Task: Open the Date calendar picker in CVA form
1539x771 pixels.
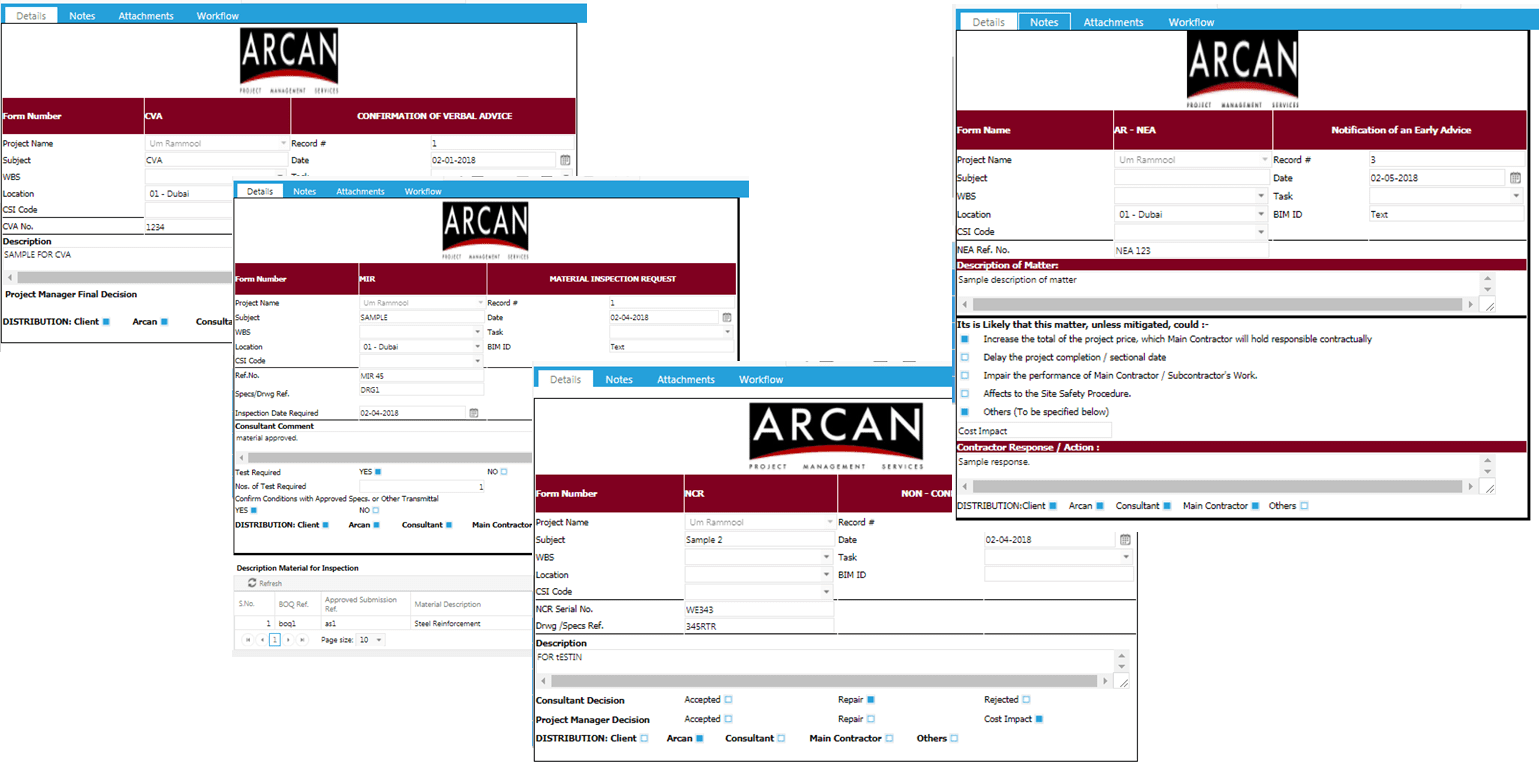Action: coord(565,160)
